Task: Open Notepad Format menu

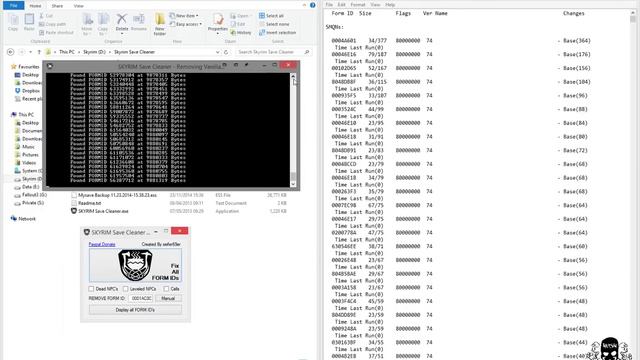Action: (x=358, y=5)
